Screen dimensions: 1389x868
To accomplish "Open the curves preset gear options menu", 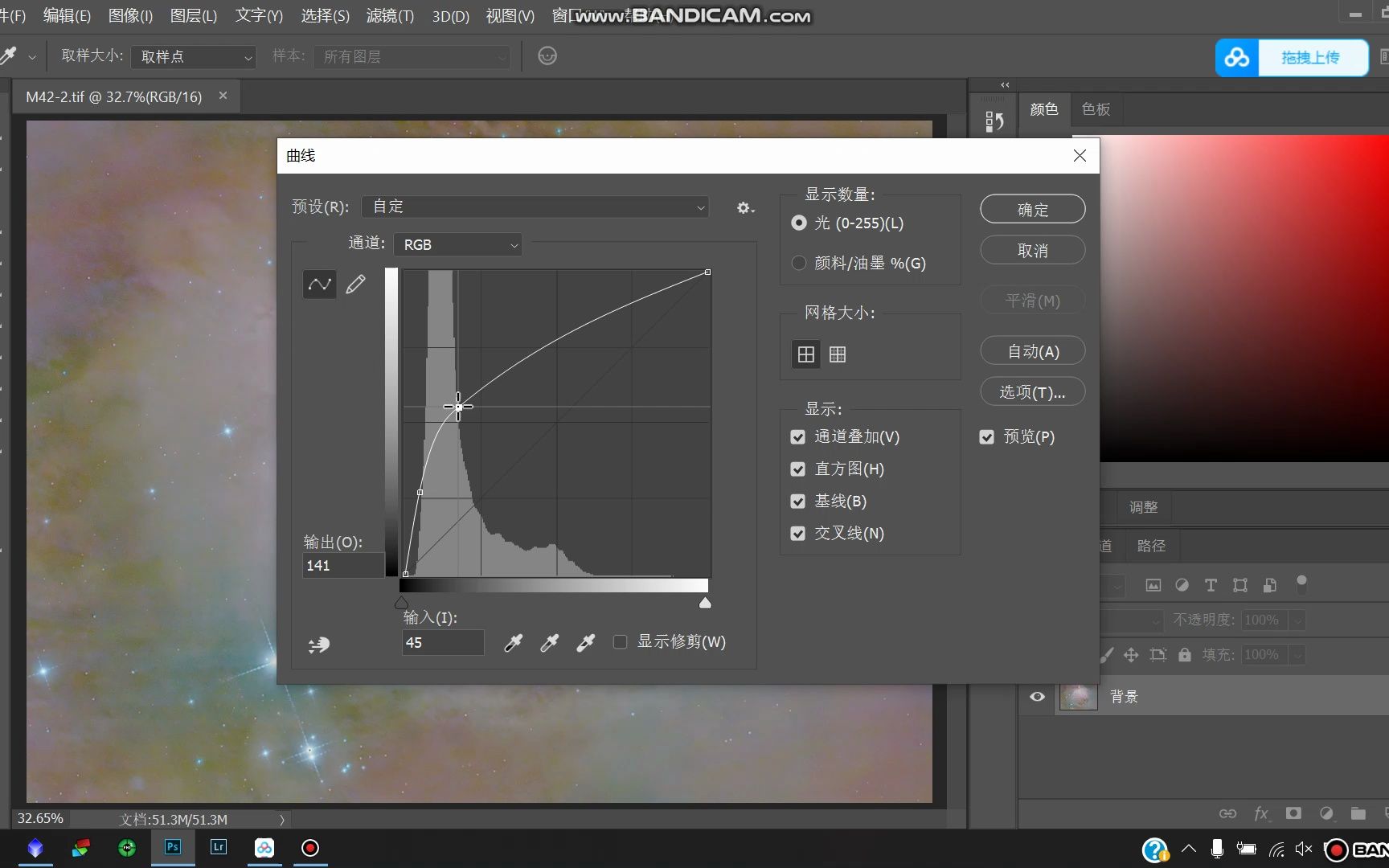I will tap(745, 207).
